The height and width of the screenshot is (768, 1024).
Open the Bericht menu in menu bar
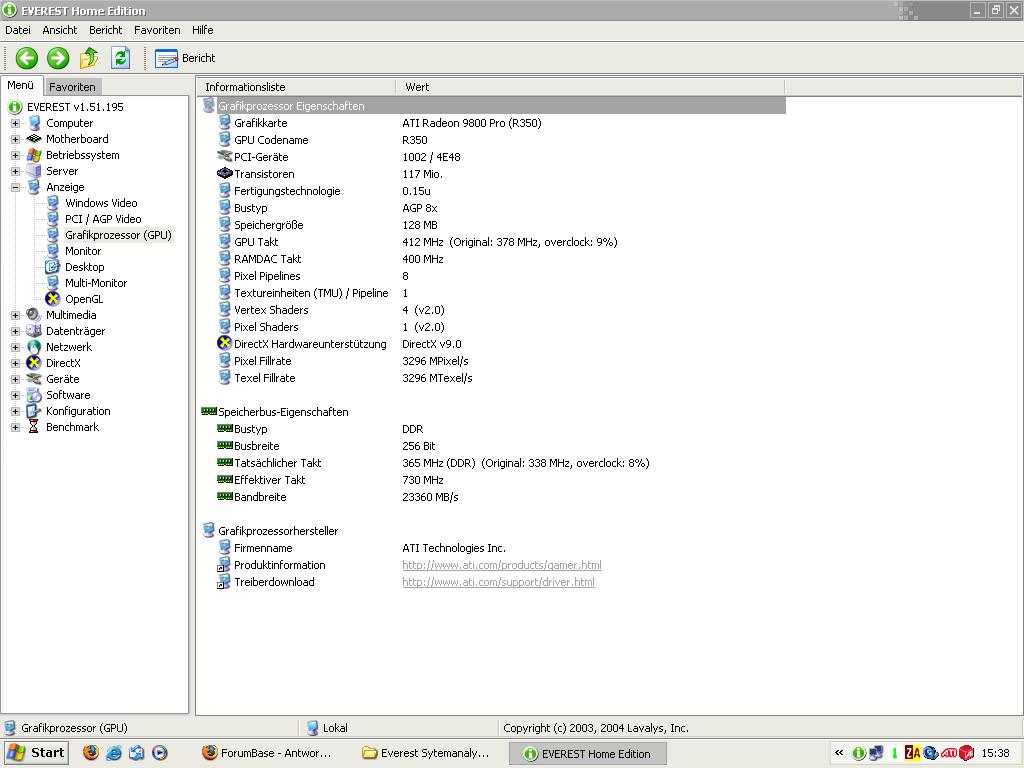tap(105, 30)
